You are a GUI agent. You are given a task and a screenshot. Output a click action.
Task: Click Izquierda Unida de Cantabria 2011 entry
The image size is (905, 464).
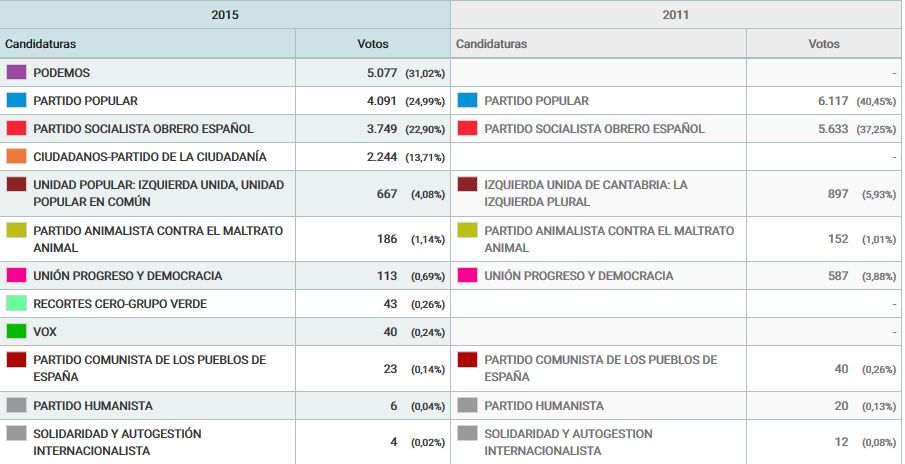click(x=586, y=193)
